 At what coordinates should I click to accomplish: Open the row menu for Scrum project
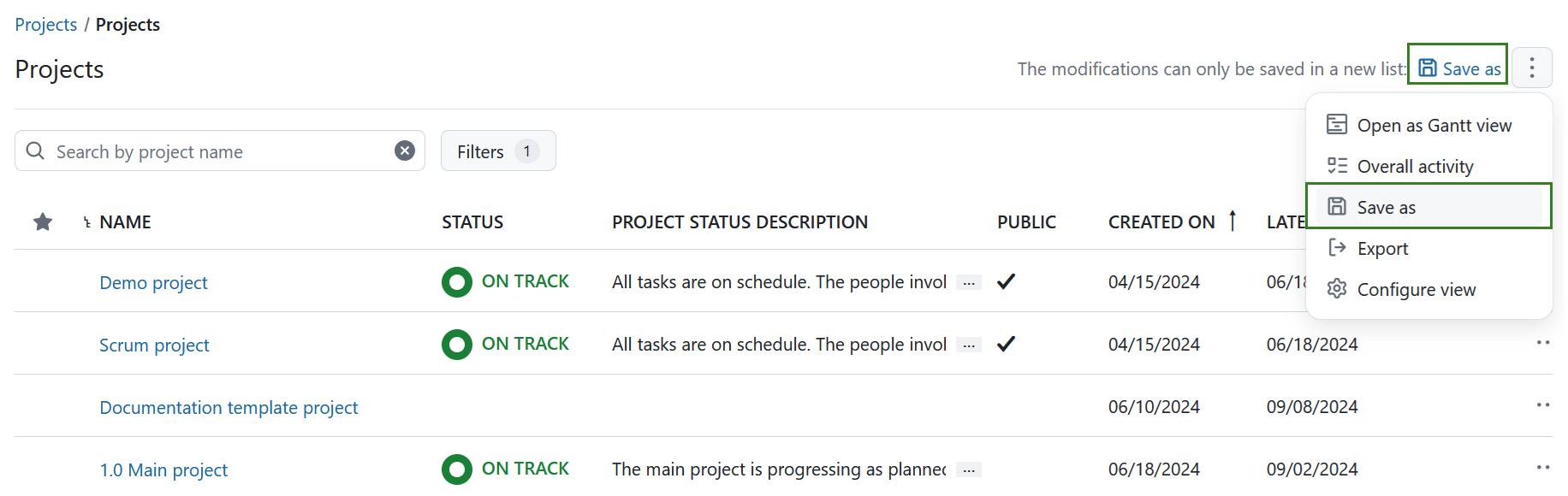[x=1546, y=344]
